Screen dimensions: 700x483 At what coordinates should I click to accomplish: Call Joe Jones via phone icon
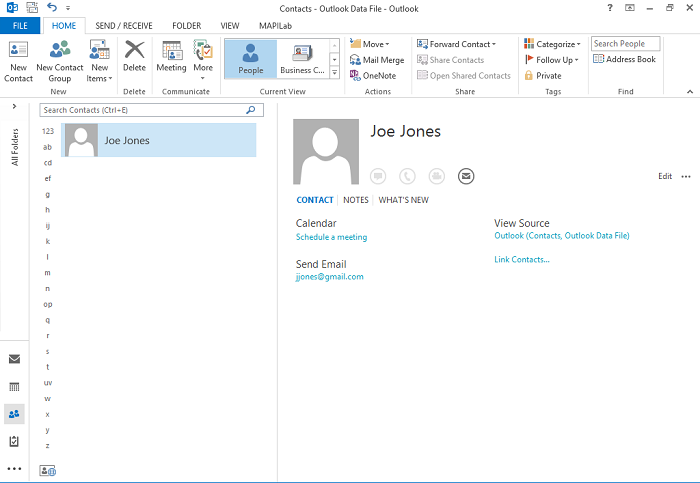click(407, 176)
